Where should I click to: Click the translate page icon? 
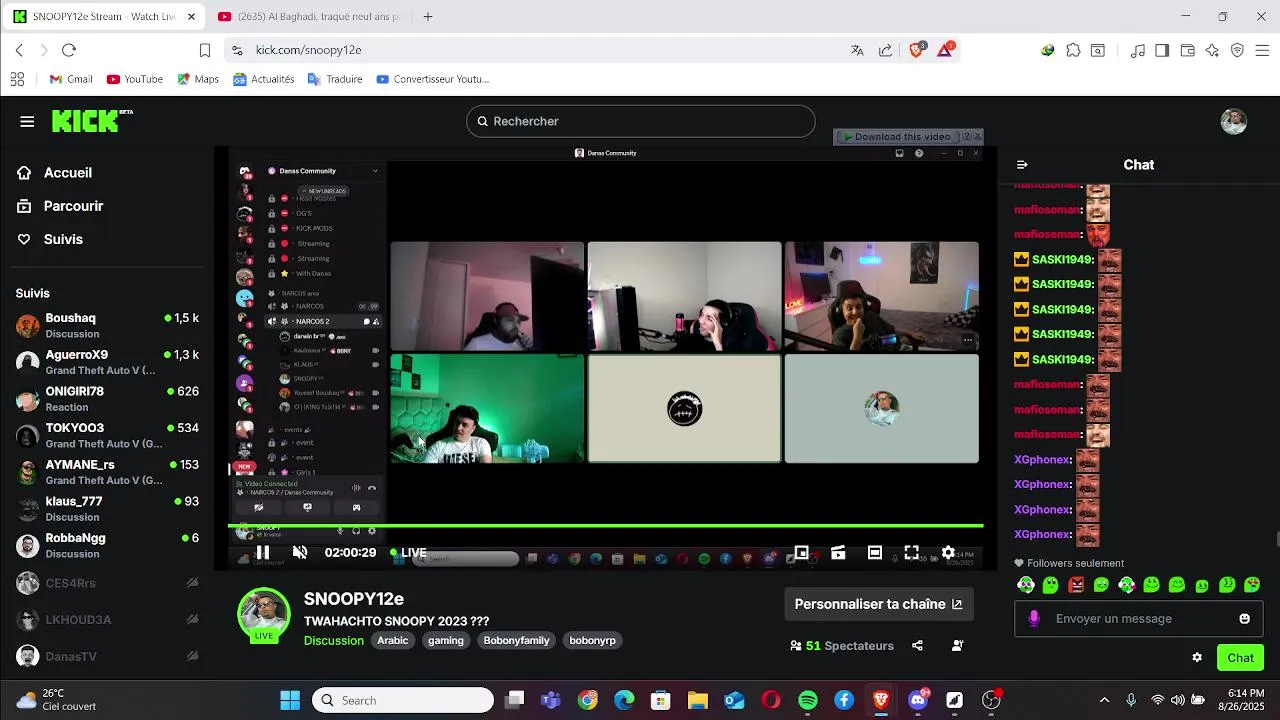857,50
